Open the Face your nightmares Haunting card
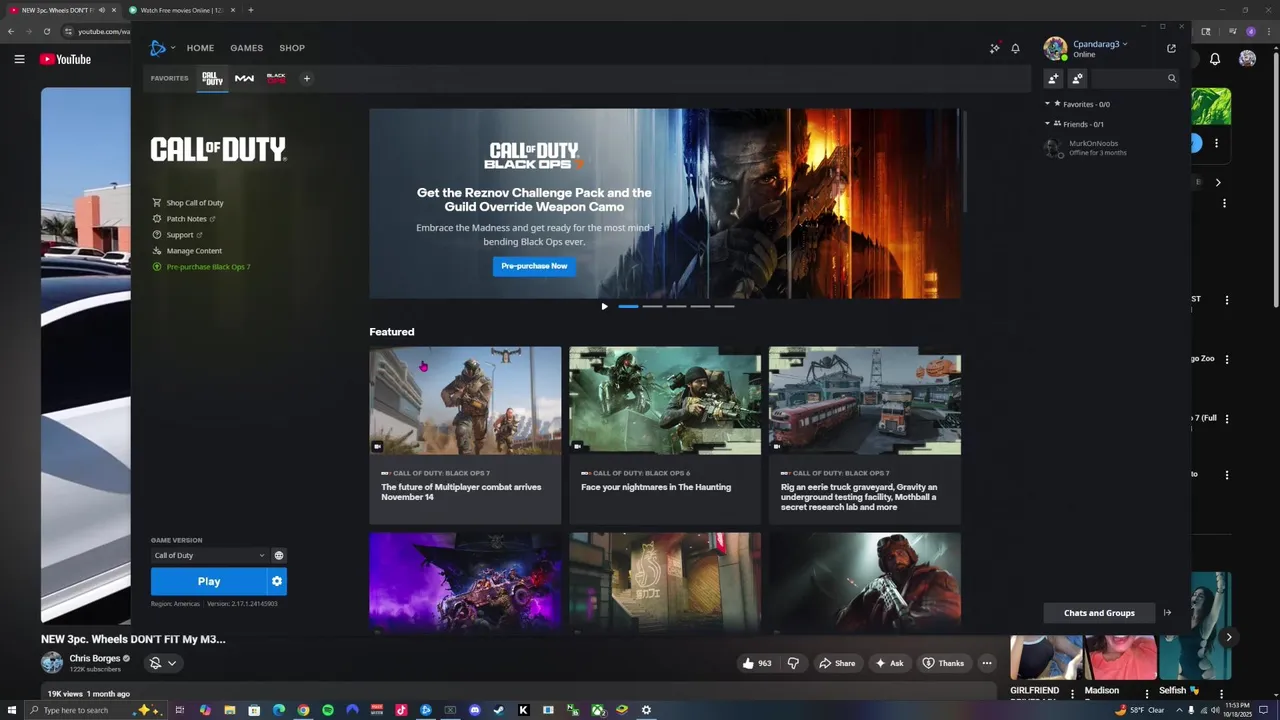Screen dimensions: 1280x720 pos(665,436)
